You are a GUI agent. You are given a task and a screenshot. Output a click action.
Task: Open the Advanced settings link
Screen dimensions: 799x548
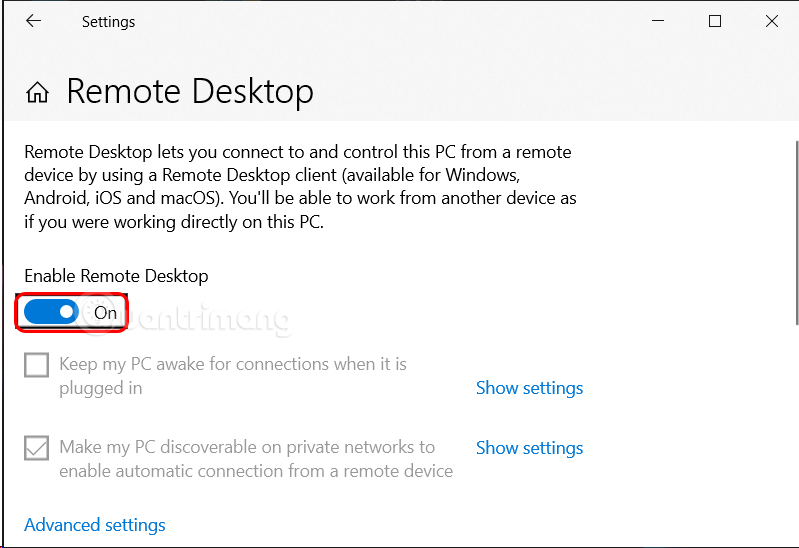click(95, 525)
